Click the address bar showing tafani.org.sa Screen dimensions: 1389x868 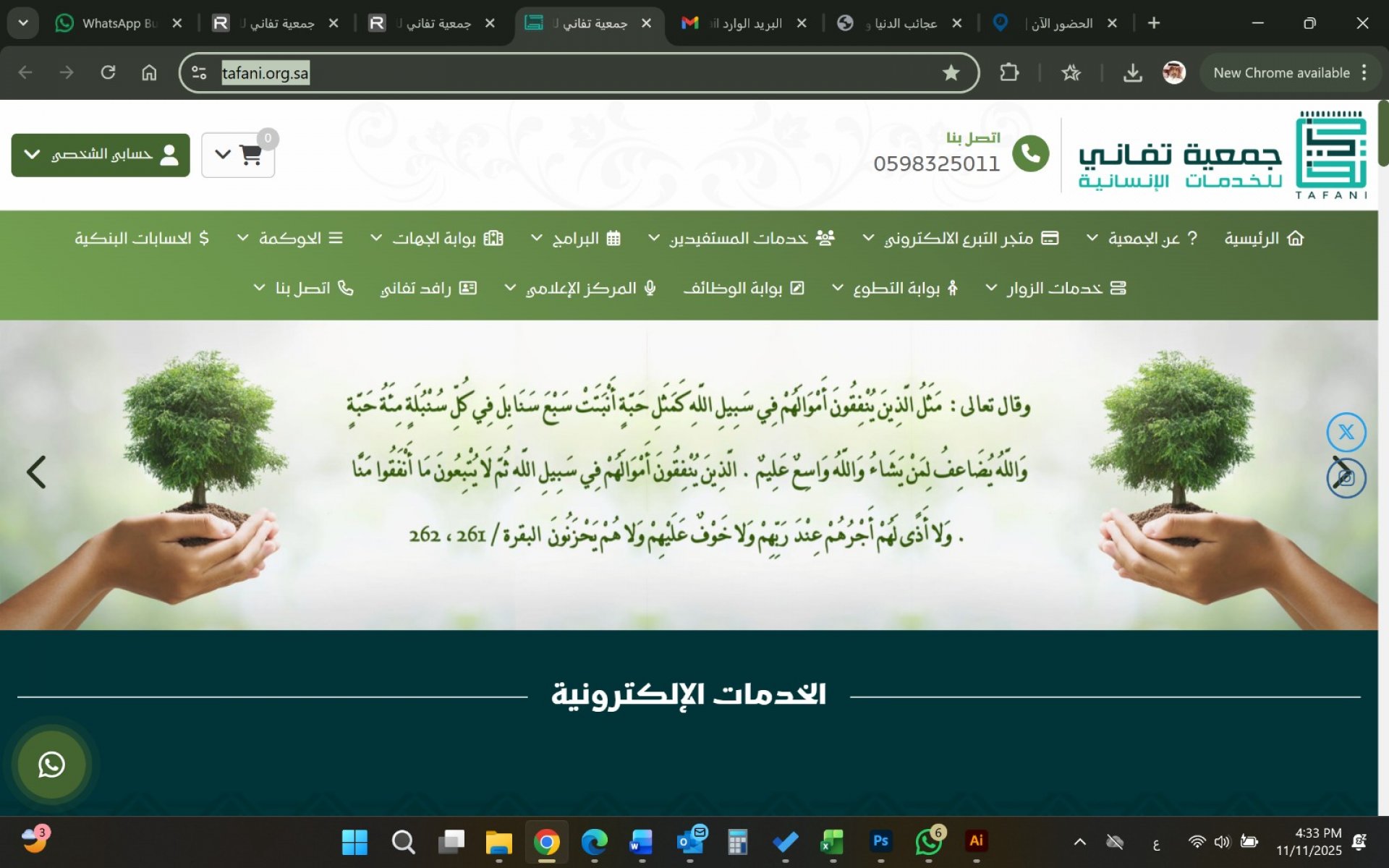coord(564,72)
